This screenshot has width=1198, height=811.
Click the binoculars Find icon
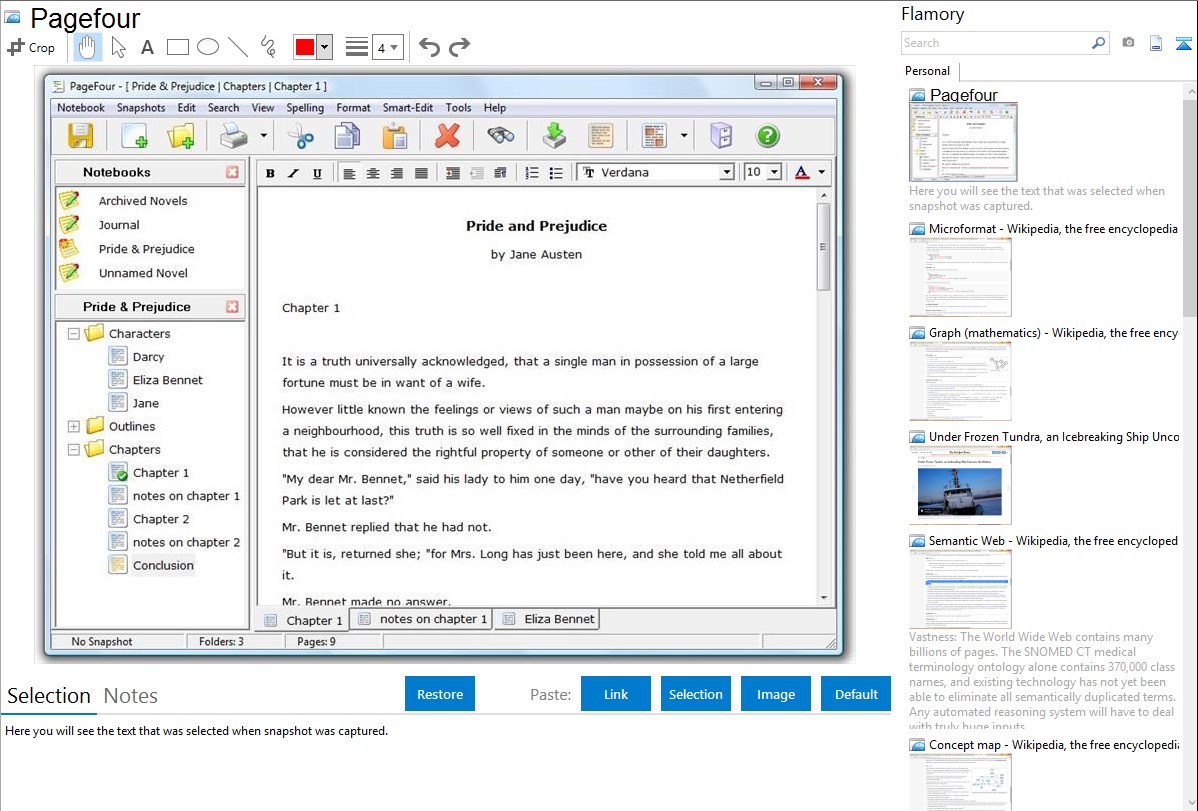coord(501,136)
